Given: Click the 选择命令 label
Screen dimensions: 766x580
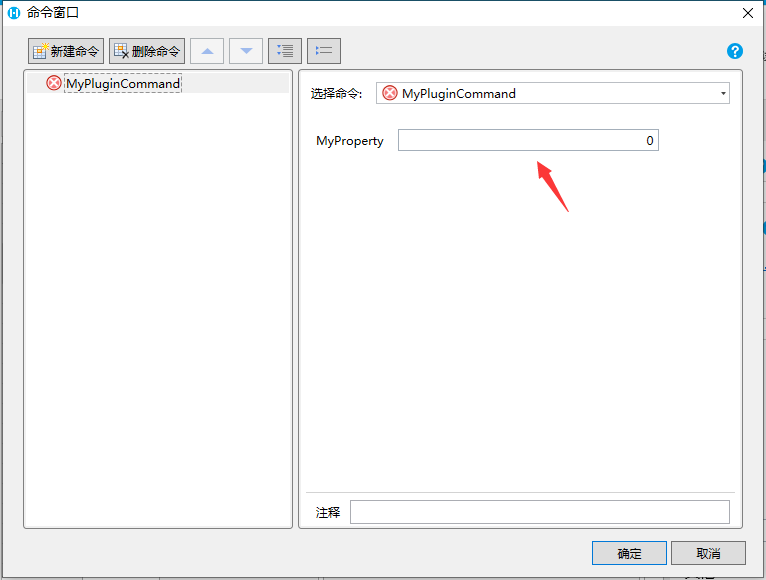Looking at the screenshot, I should coord(337,93).
